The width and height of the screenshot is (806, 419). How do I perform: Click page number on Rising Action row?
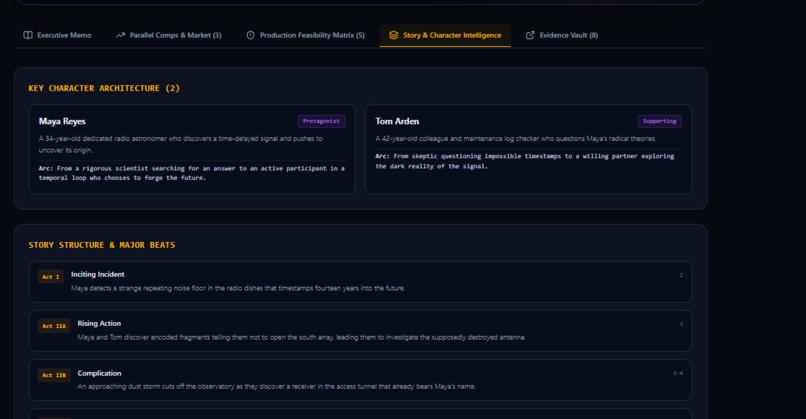[681, 324]
